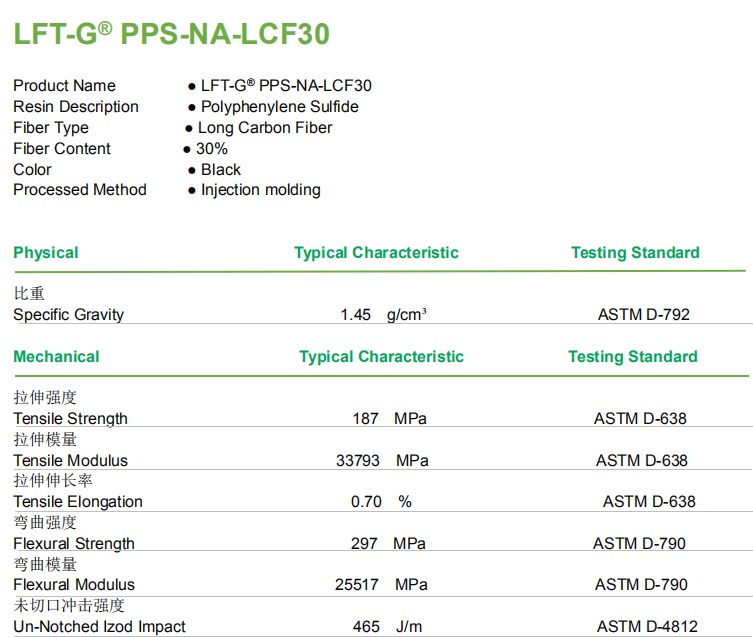Click the Chinese label '拉伸模量'

(x=45, y=439)
